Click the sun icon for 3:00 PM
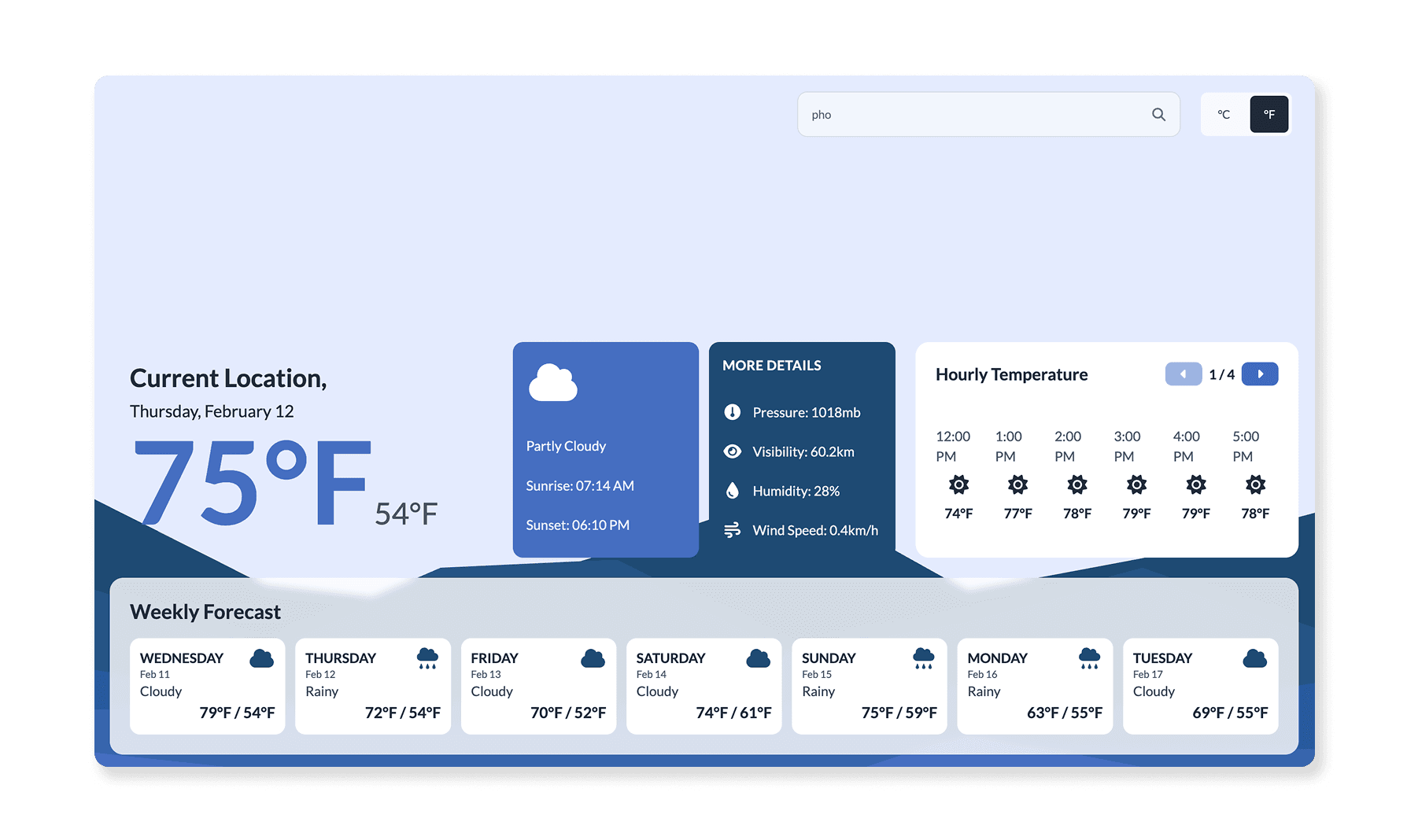Image resolution: width=1407 pixels, height=840 pixels. 1136,484
